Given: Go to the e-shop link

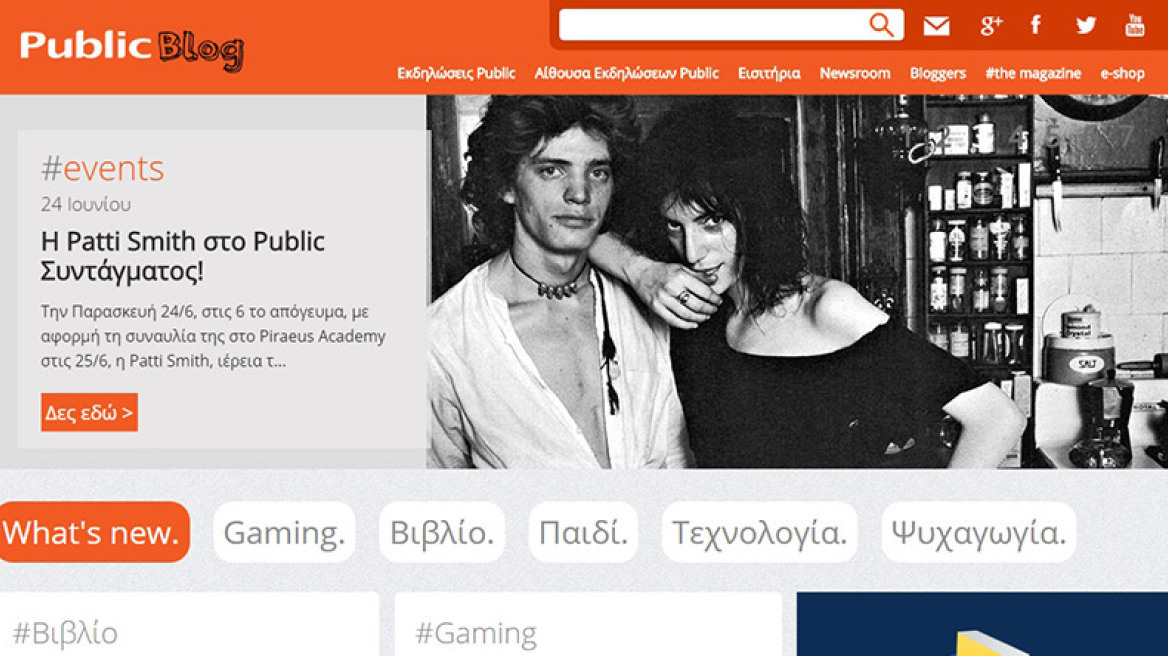Looking at the screenshot, I should point(1122,73).
